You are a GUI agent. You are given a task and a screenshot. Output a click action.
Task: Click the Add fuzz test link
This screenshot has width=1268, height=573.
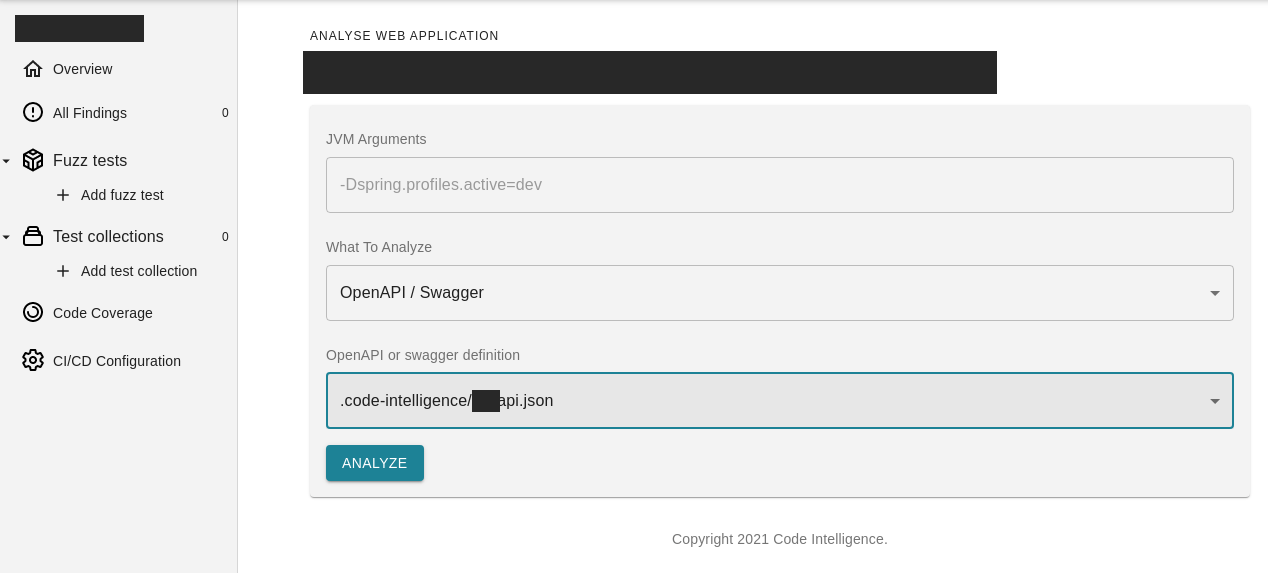coord(122,195)
